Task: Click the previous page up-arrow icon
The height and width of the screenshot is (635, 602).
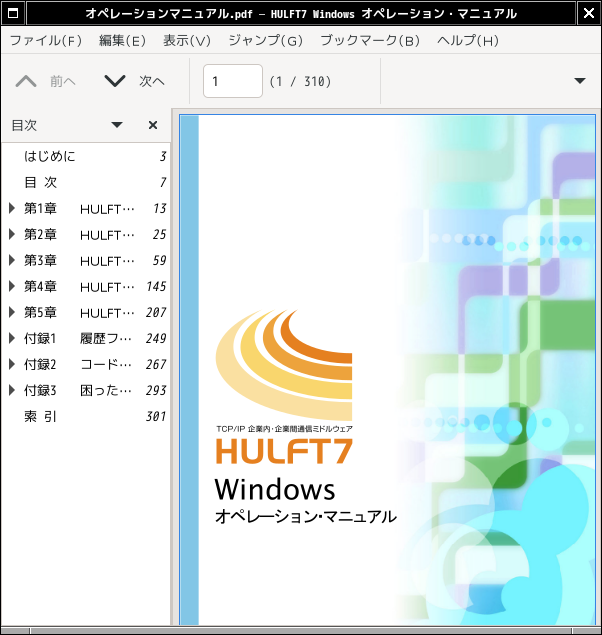Action: coord(26,81)
